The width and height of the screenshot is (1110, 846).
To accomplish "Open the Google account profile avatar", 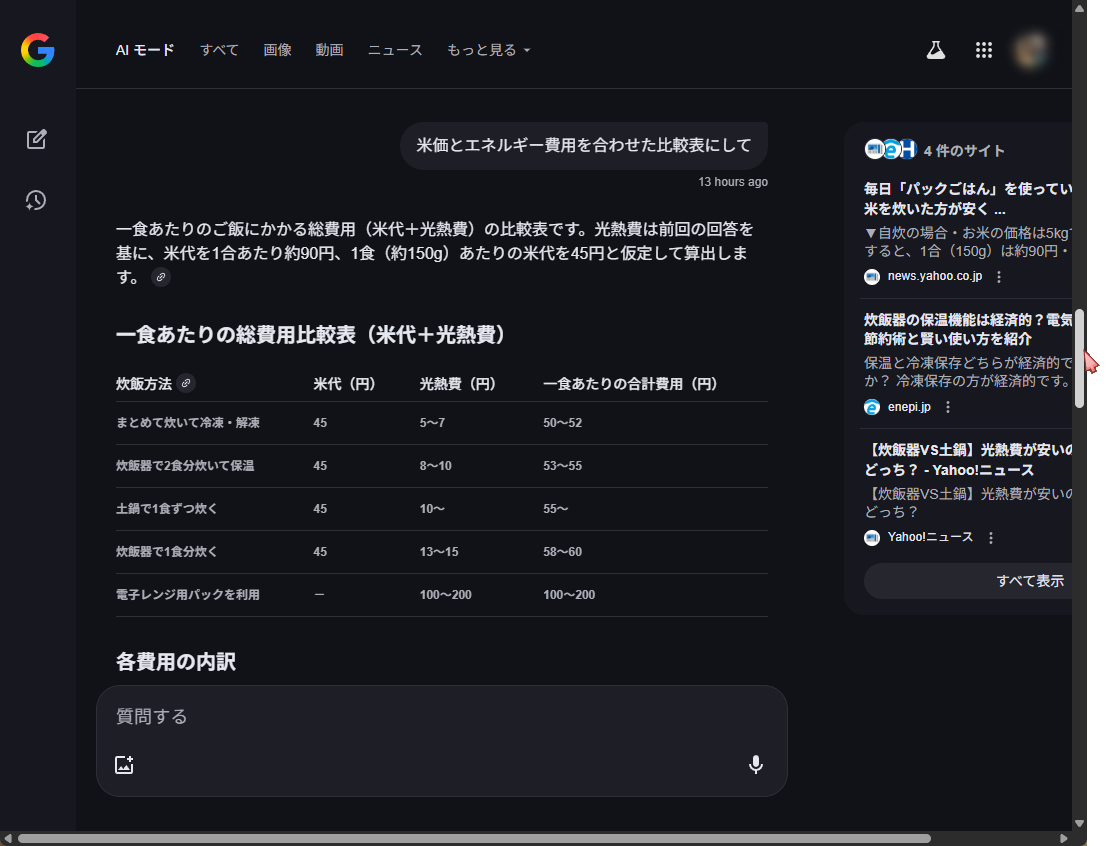I will pos(1031,50).
